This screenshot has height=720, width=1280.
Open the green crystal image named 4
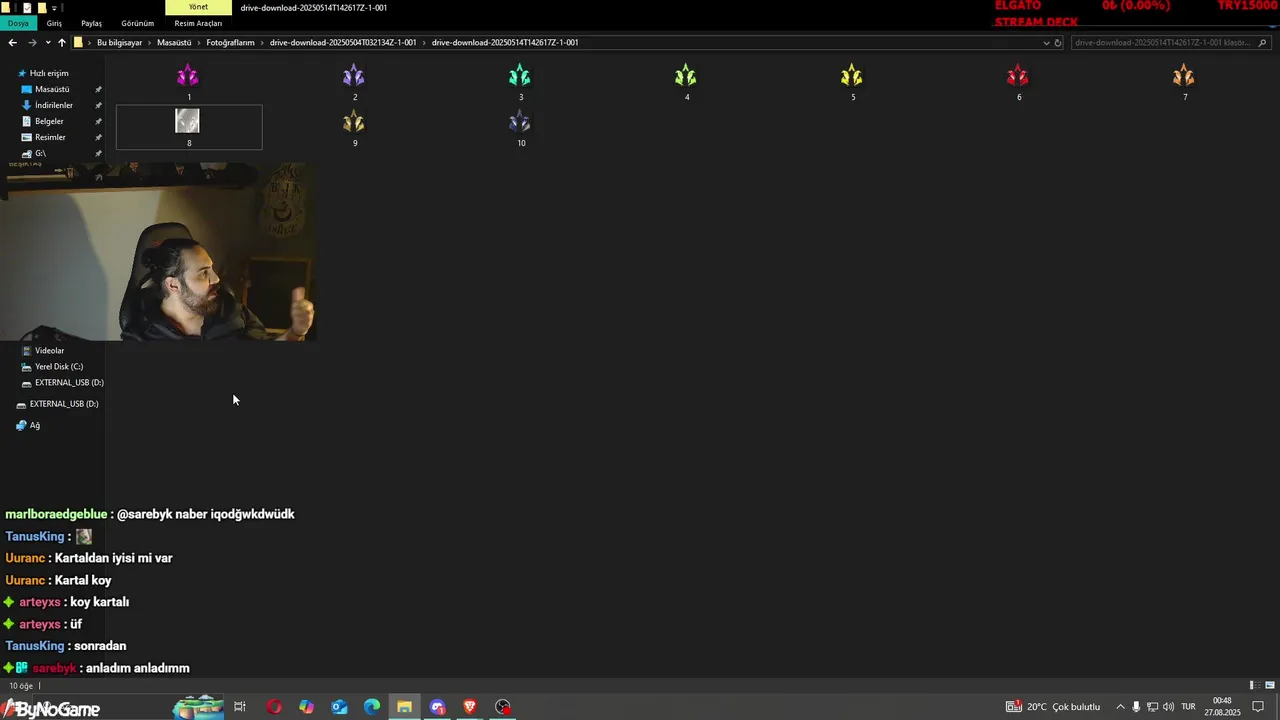point(686,77)
